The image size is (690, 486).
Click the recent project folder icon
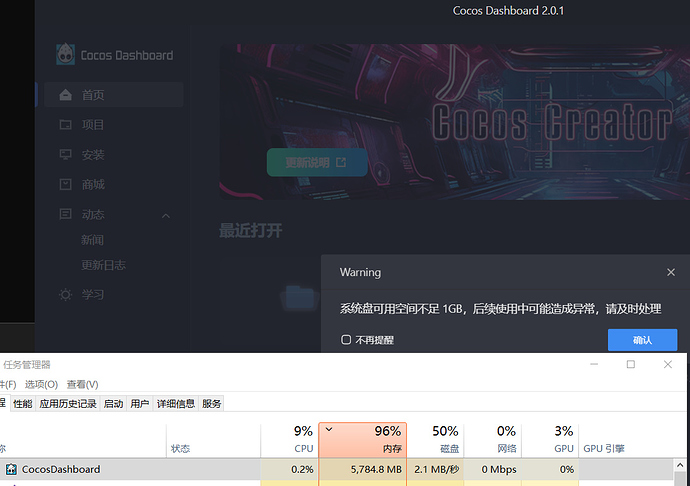[x=300, y=297]
